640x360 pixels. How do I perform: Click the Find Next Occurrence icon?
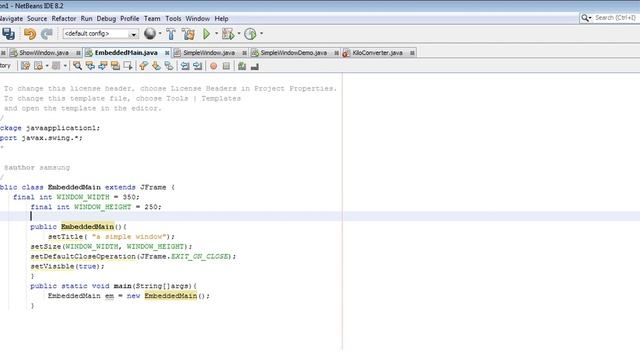tap(102, 66)
